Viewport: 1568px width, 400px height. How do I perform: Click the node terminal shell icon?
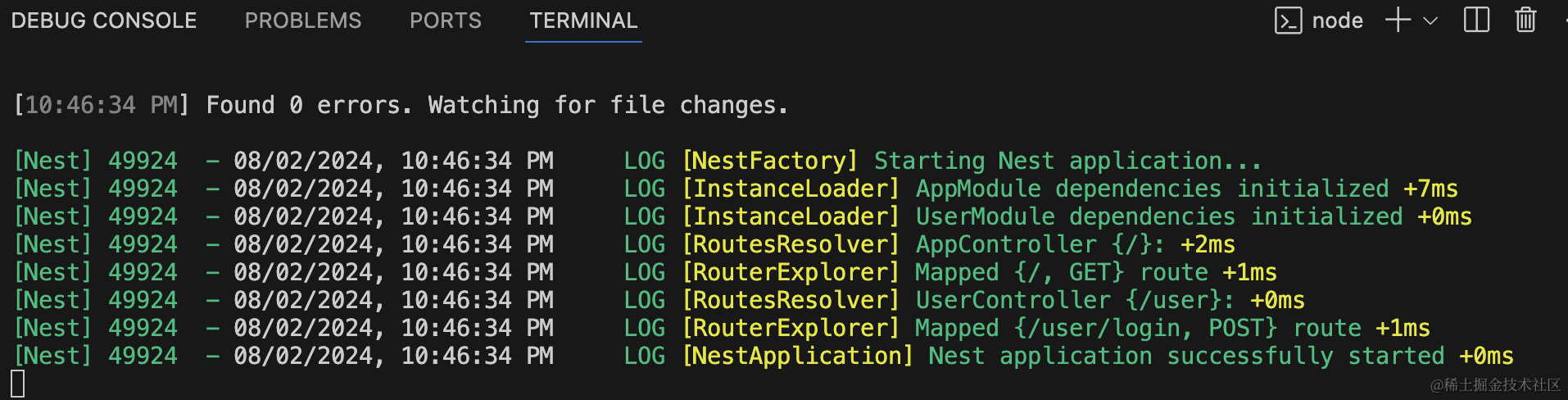pyautogui.click(x=1288, y=20)
